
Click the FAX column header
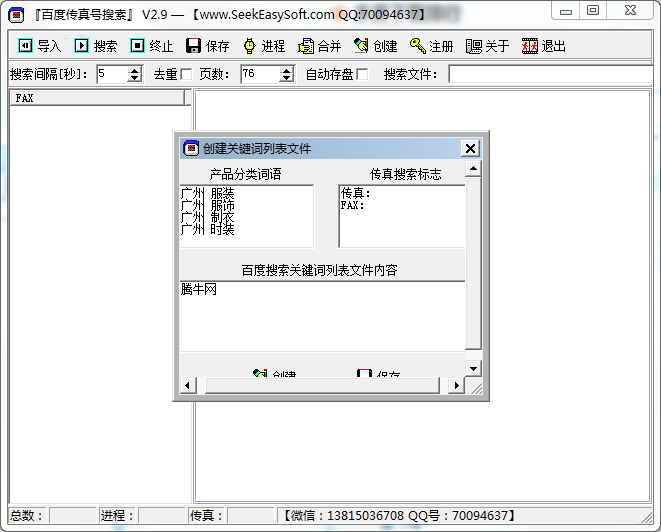97,98
